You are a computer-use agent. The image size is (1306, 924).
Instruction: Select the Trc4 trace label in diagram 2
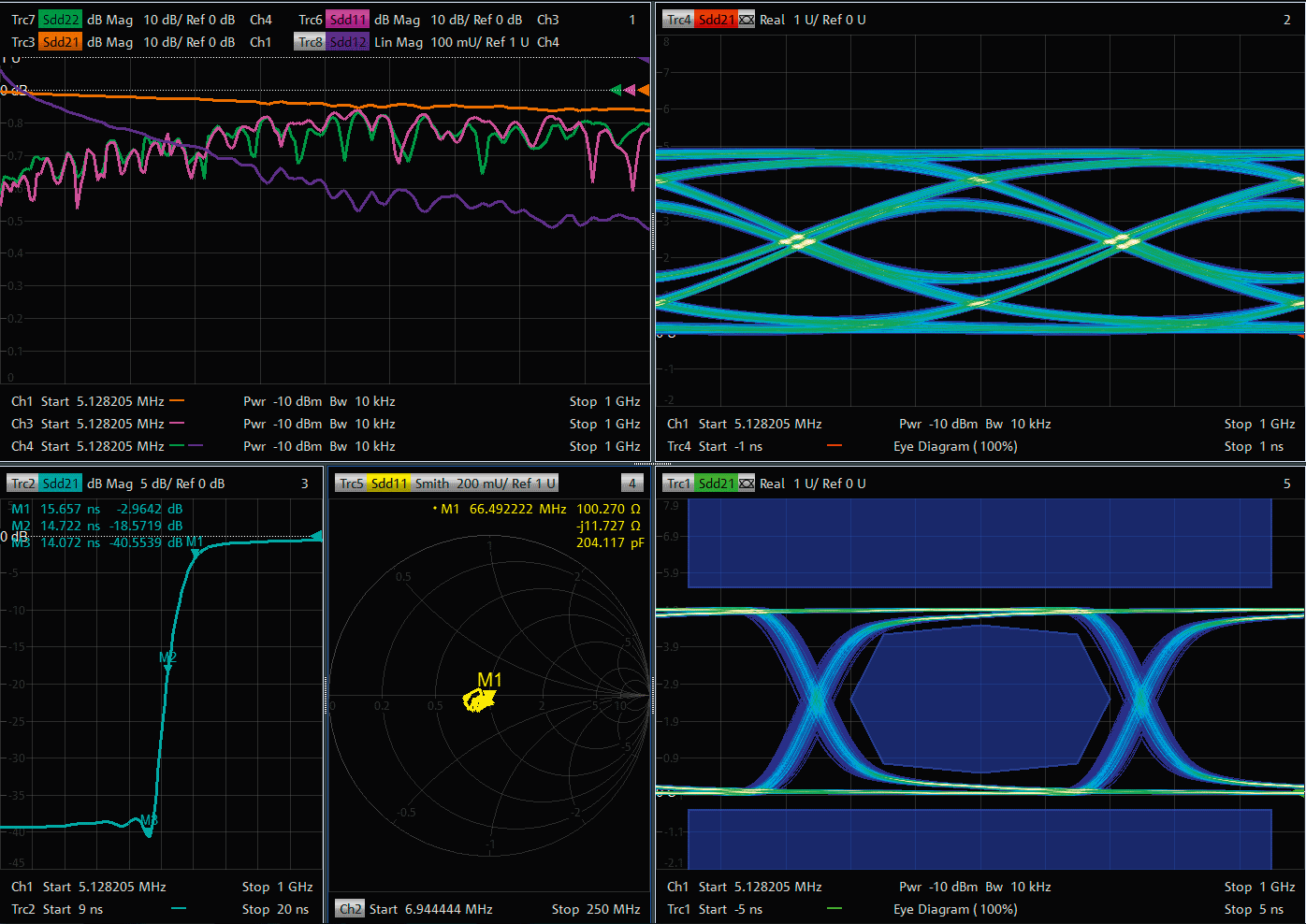pos(679,20)
